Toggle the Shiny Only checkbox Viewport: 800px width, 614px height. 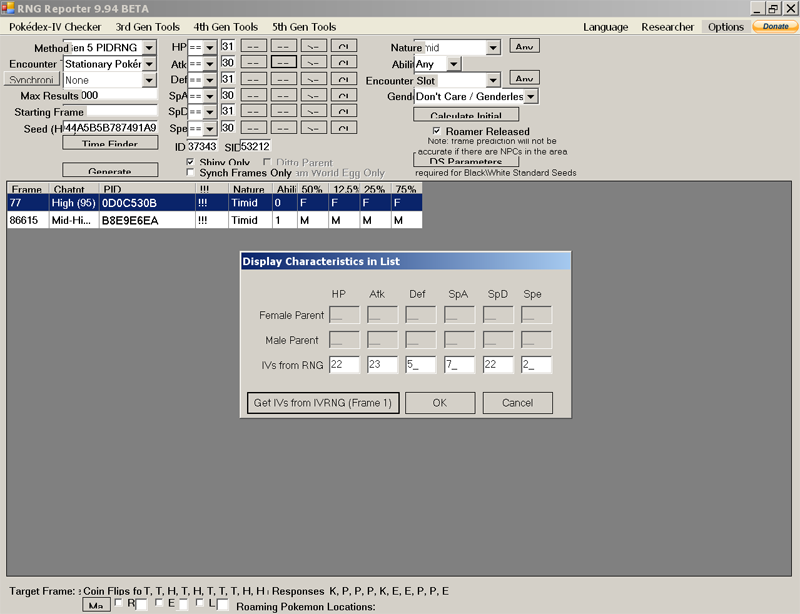click(190, 162)
